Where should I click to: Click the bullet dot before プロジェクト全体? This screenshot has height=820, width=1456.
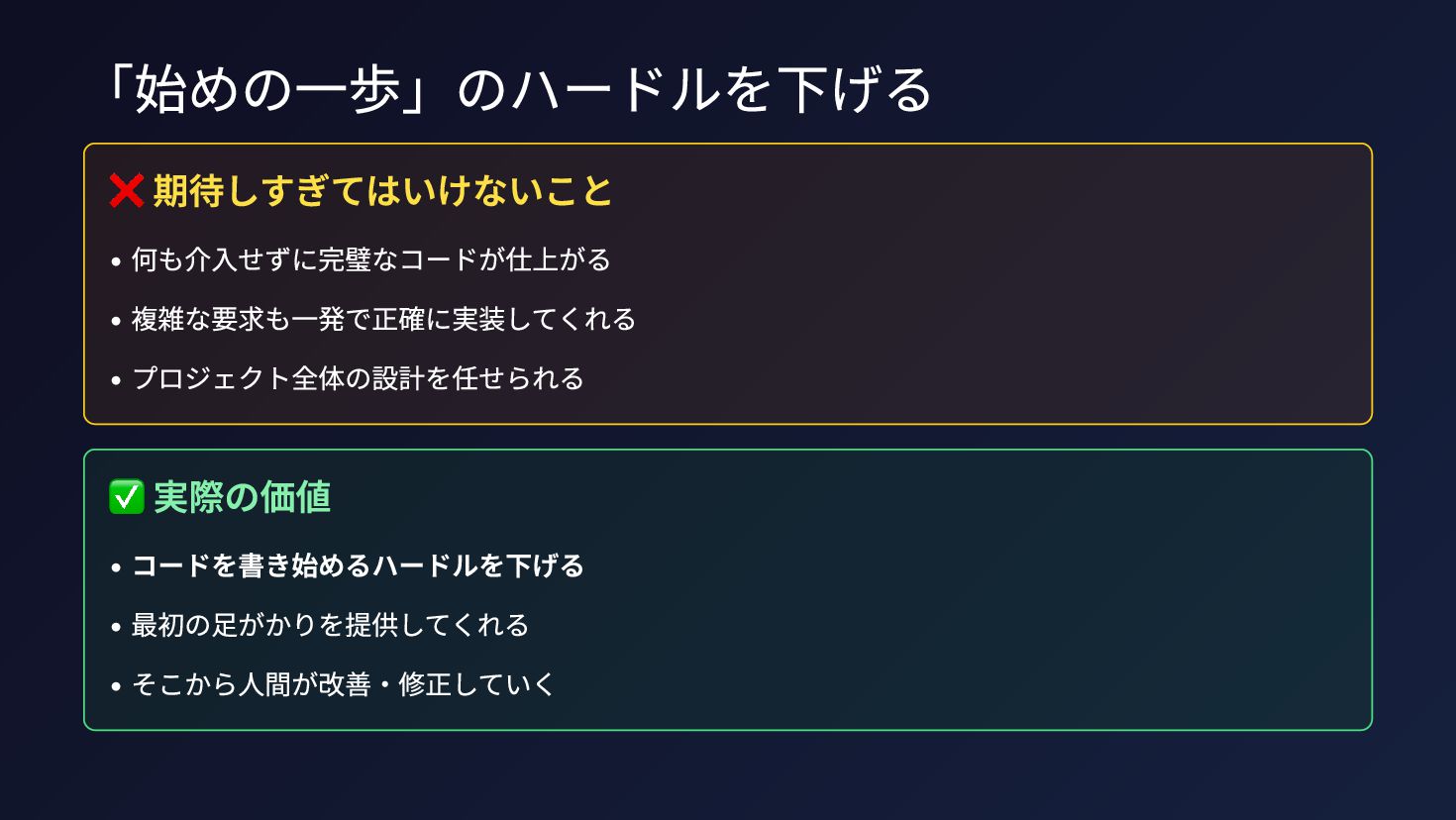(116, 381)
